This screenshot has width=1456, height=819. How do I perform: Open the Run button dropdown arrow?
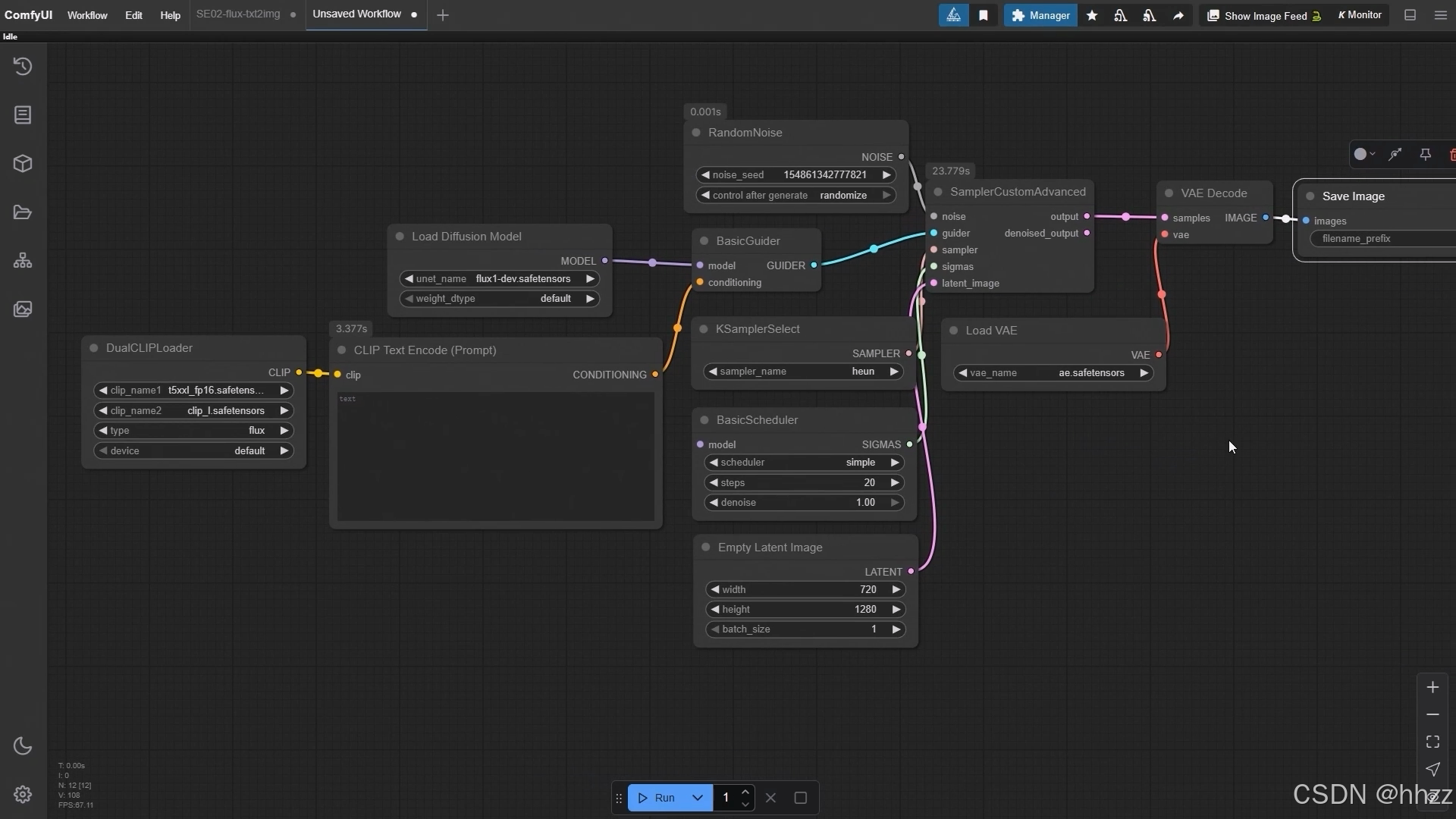coord(697,798)
